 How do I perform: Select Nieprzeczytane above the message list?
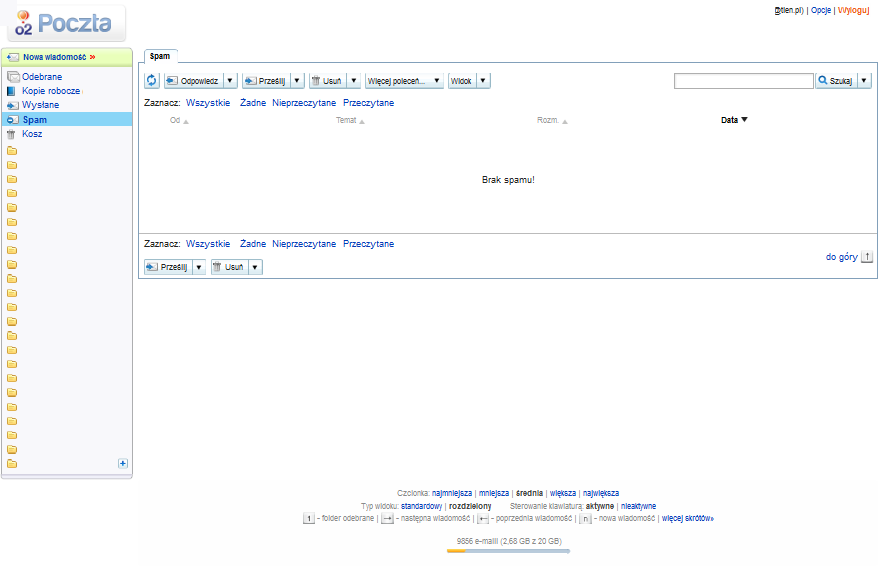(304, 103)
